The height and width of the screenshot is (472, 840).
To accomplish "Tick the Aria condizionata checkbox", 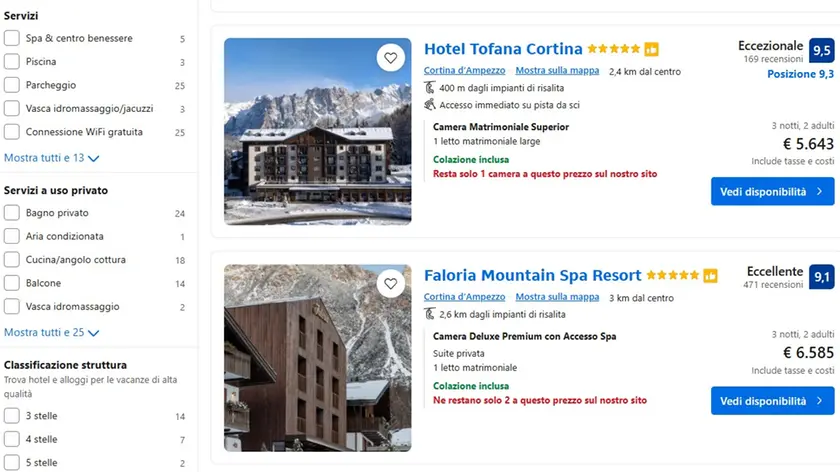I will point(12,236).
